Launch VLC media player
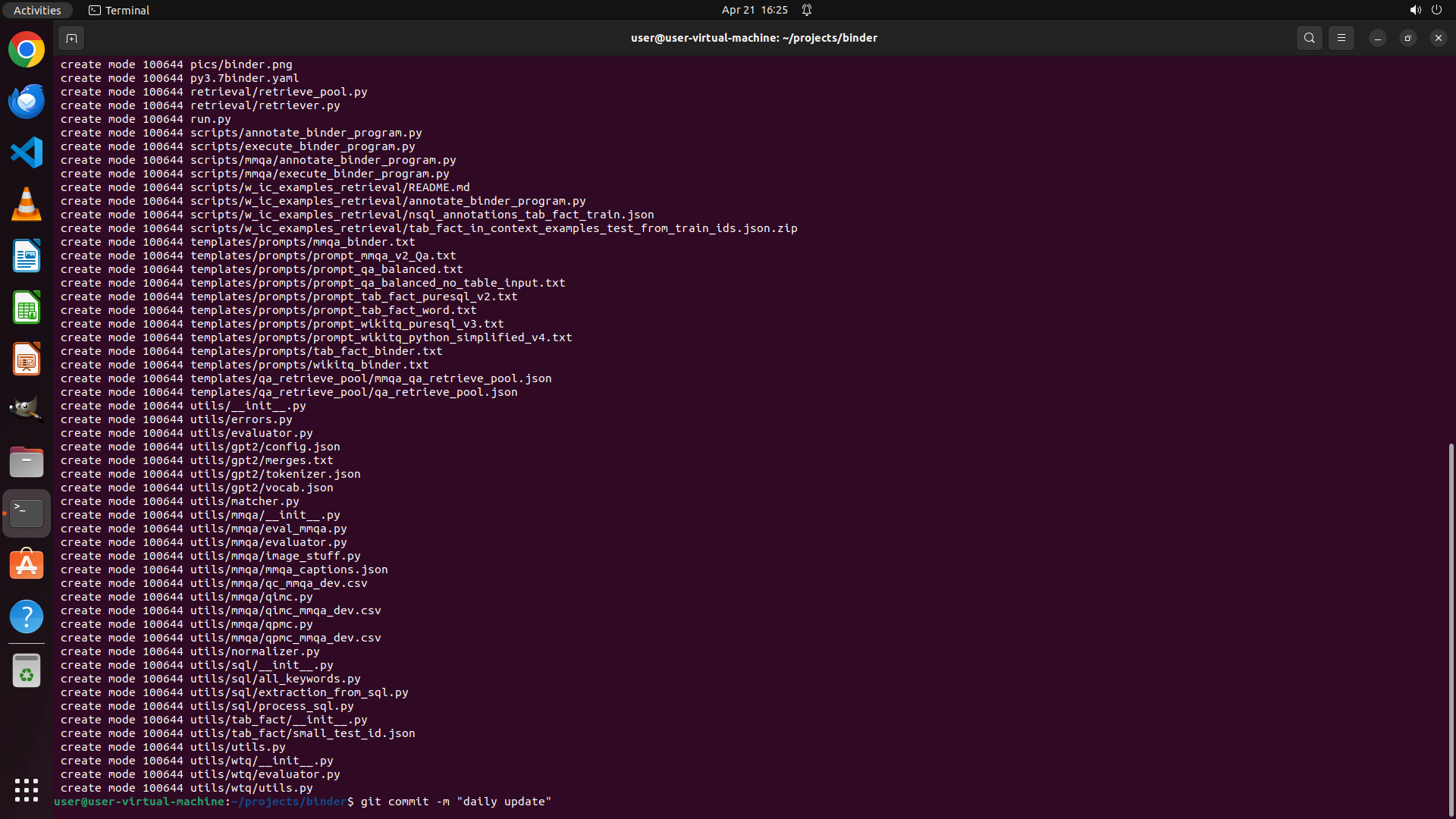Viewport: 1456px width, 819px height. 27,205
